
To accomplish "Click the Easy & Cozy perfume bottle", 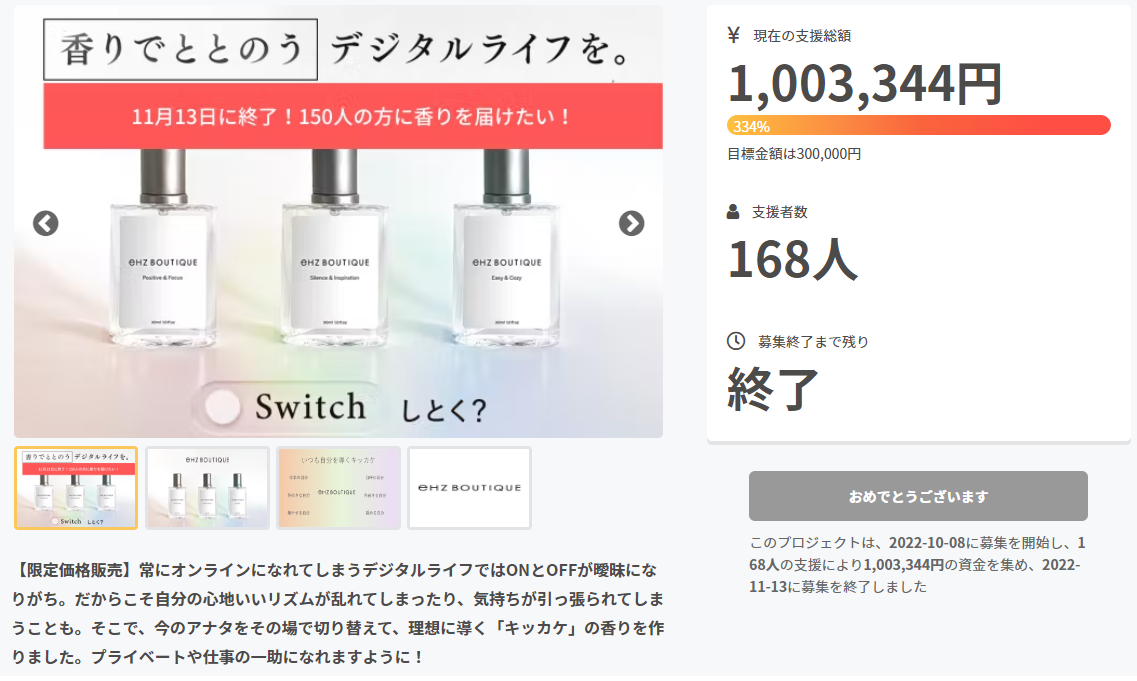I will tap(503, 260).
